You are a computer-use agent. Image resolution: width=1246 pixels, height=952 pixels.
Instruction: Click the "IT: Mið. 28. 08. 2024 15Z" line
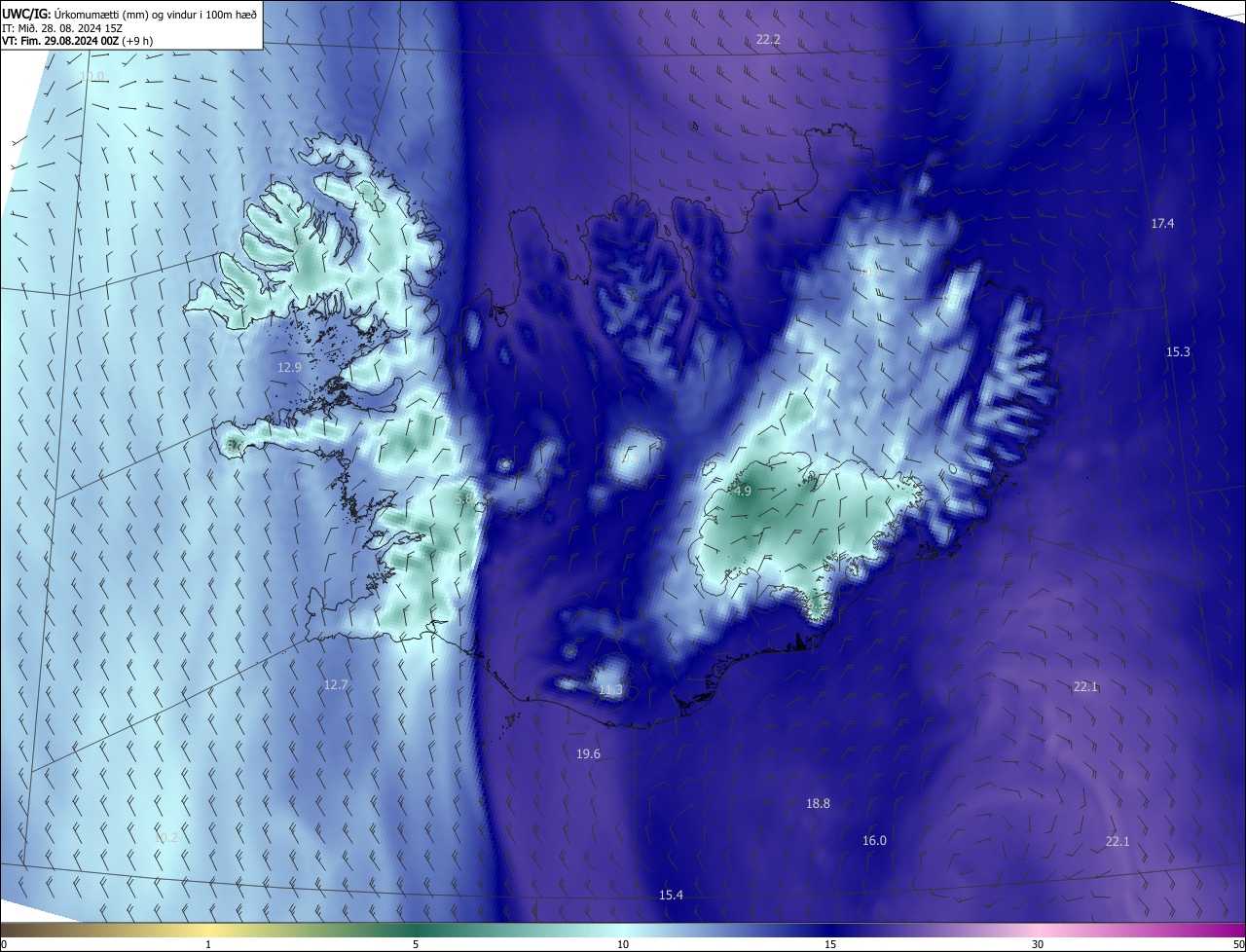pos(62,28)
